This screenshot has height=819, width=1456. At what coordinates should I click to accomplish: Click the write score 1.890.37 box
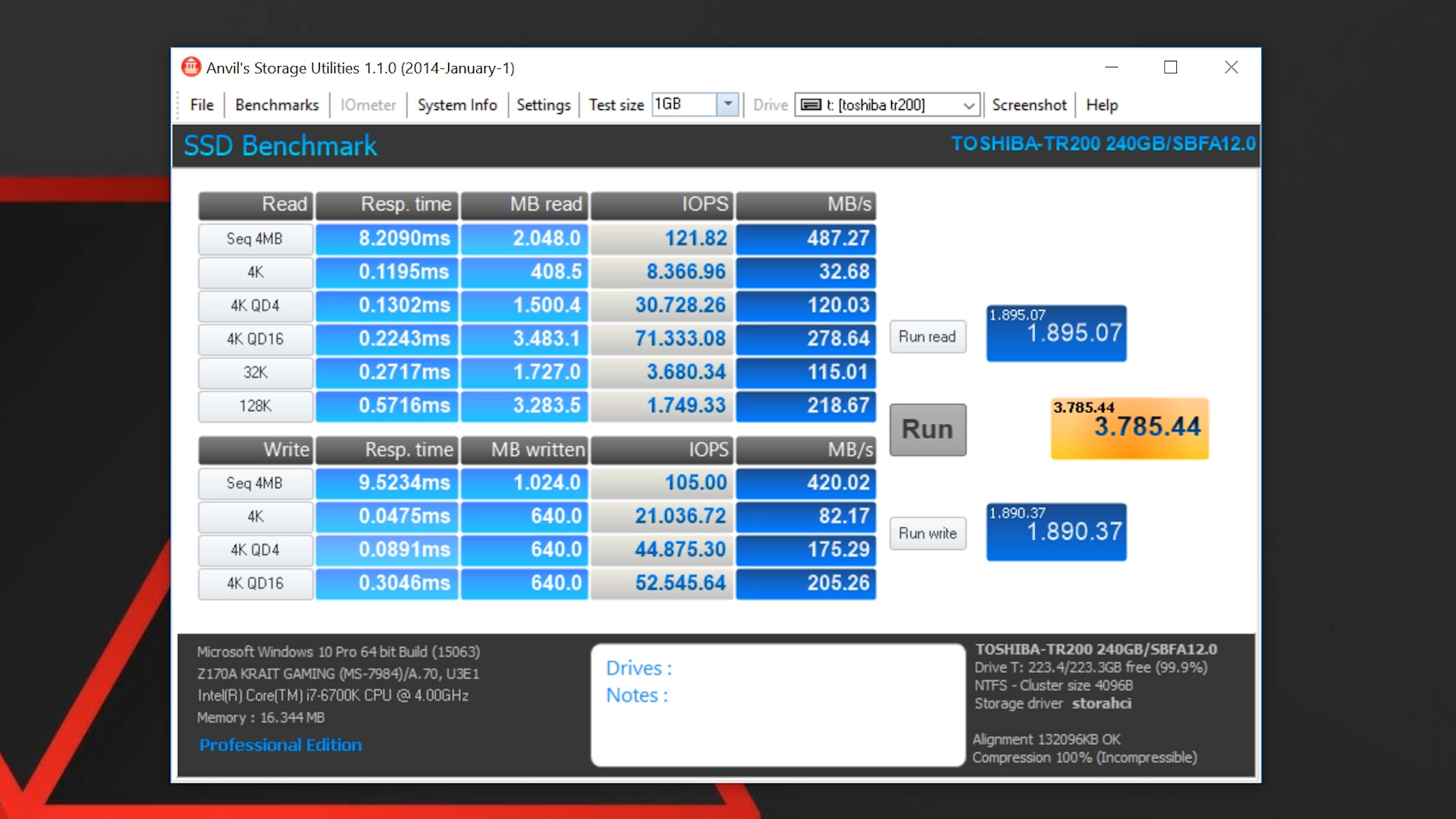1056,532
